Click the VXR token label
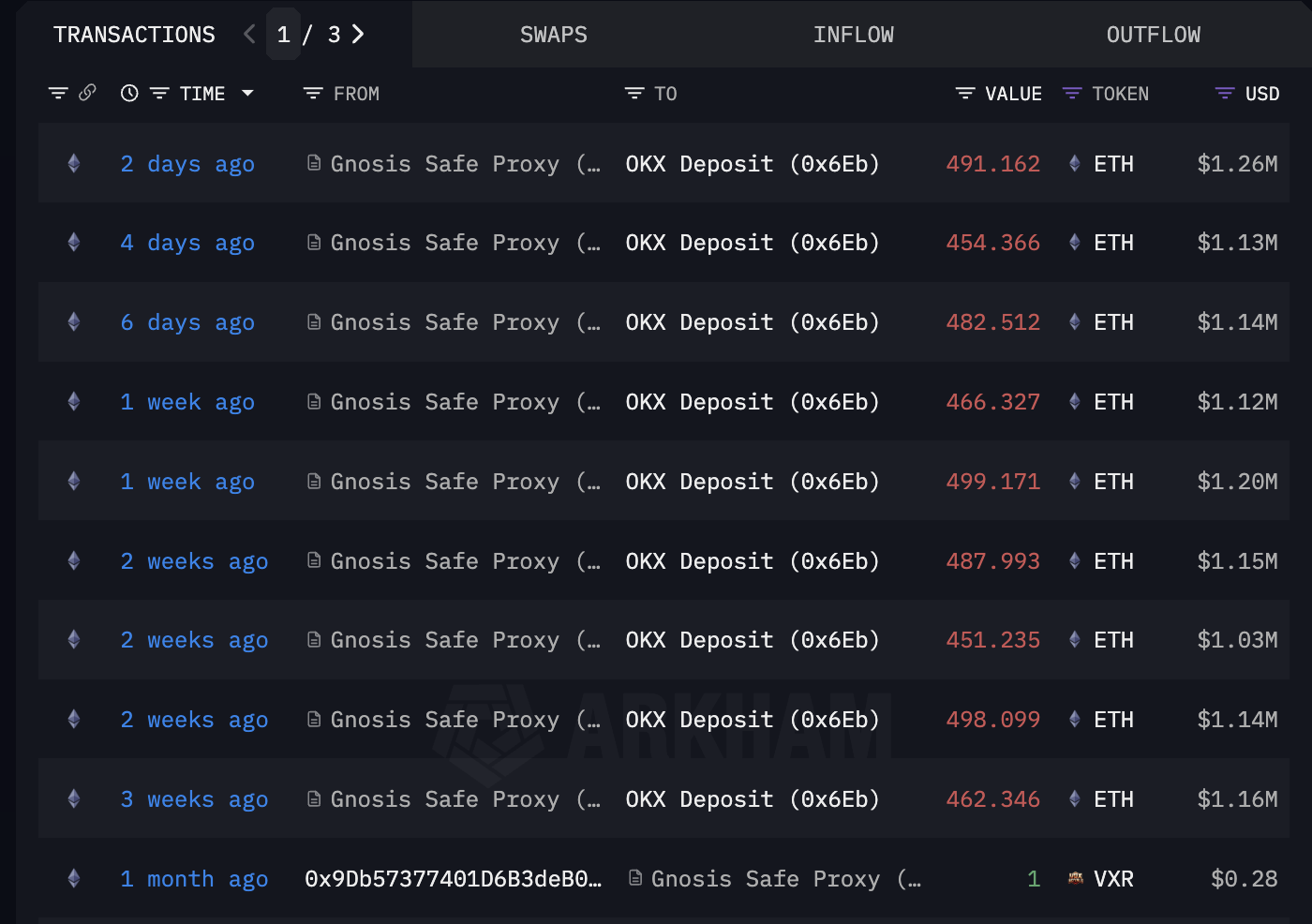Viewport: 1312px width, 924px height. click(x=1113, y=879)
